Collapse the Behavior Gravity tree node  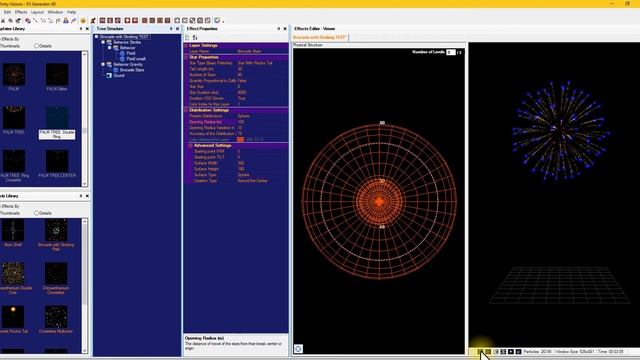coord(103,64)
